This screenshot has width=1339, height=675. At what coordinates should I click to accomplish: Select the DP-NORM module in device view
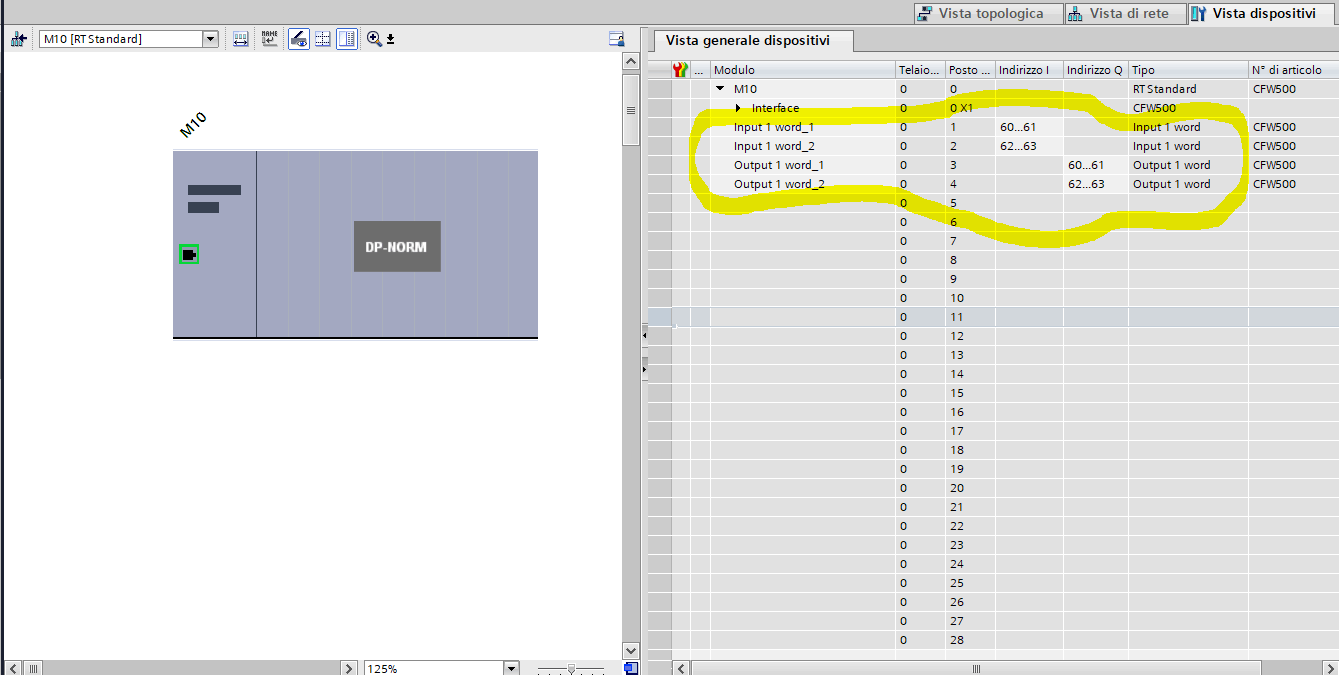(397, 246)
